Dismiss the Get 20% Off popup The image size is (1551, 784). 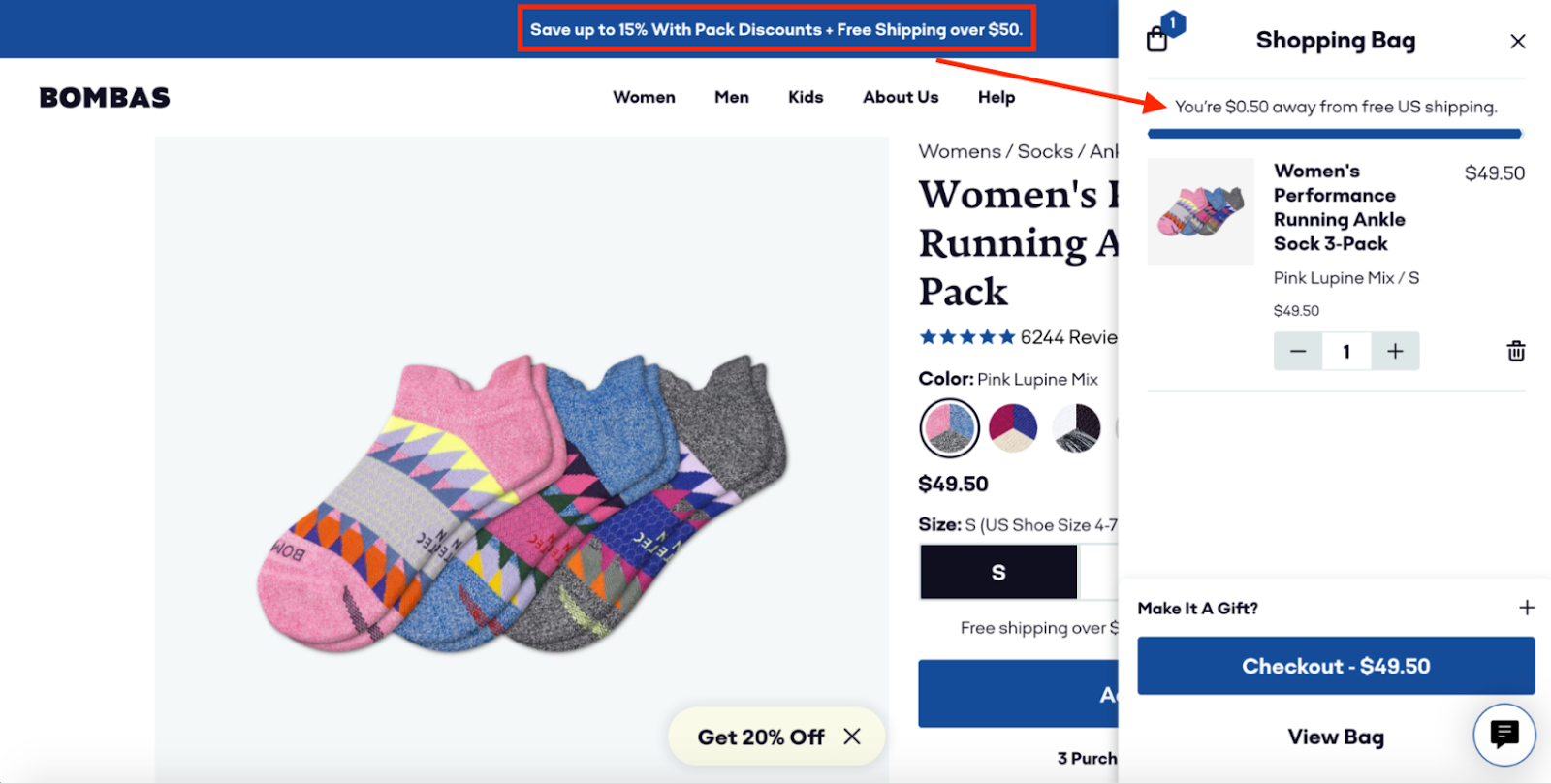pyautogui.click(x=852, y=737)
